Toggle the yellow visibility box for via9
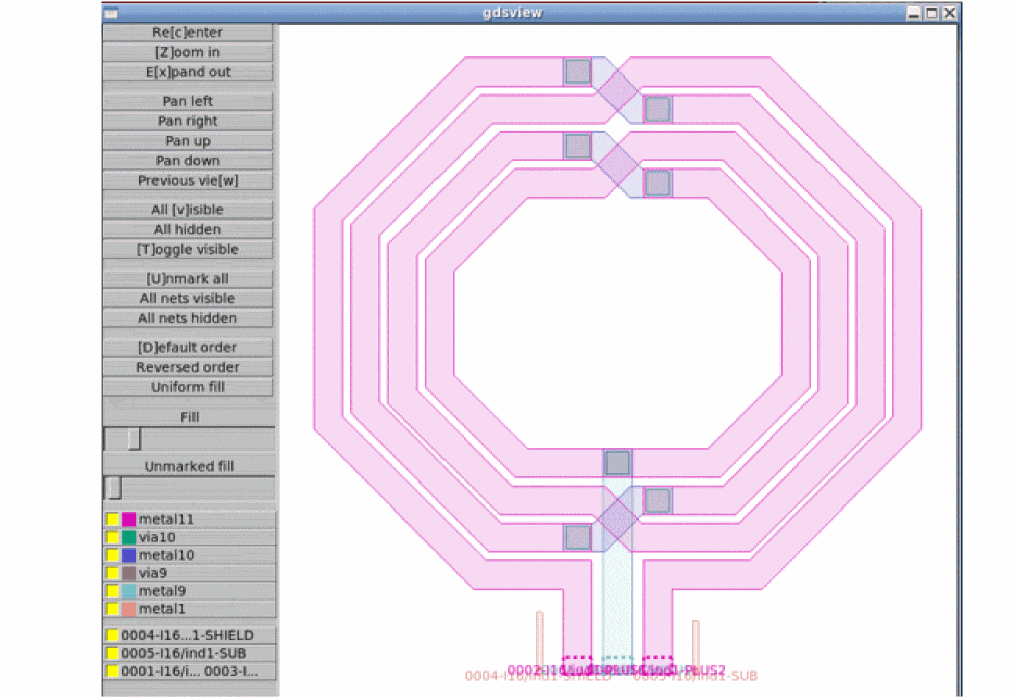1013x697 pixels. point(113,573)
